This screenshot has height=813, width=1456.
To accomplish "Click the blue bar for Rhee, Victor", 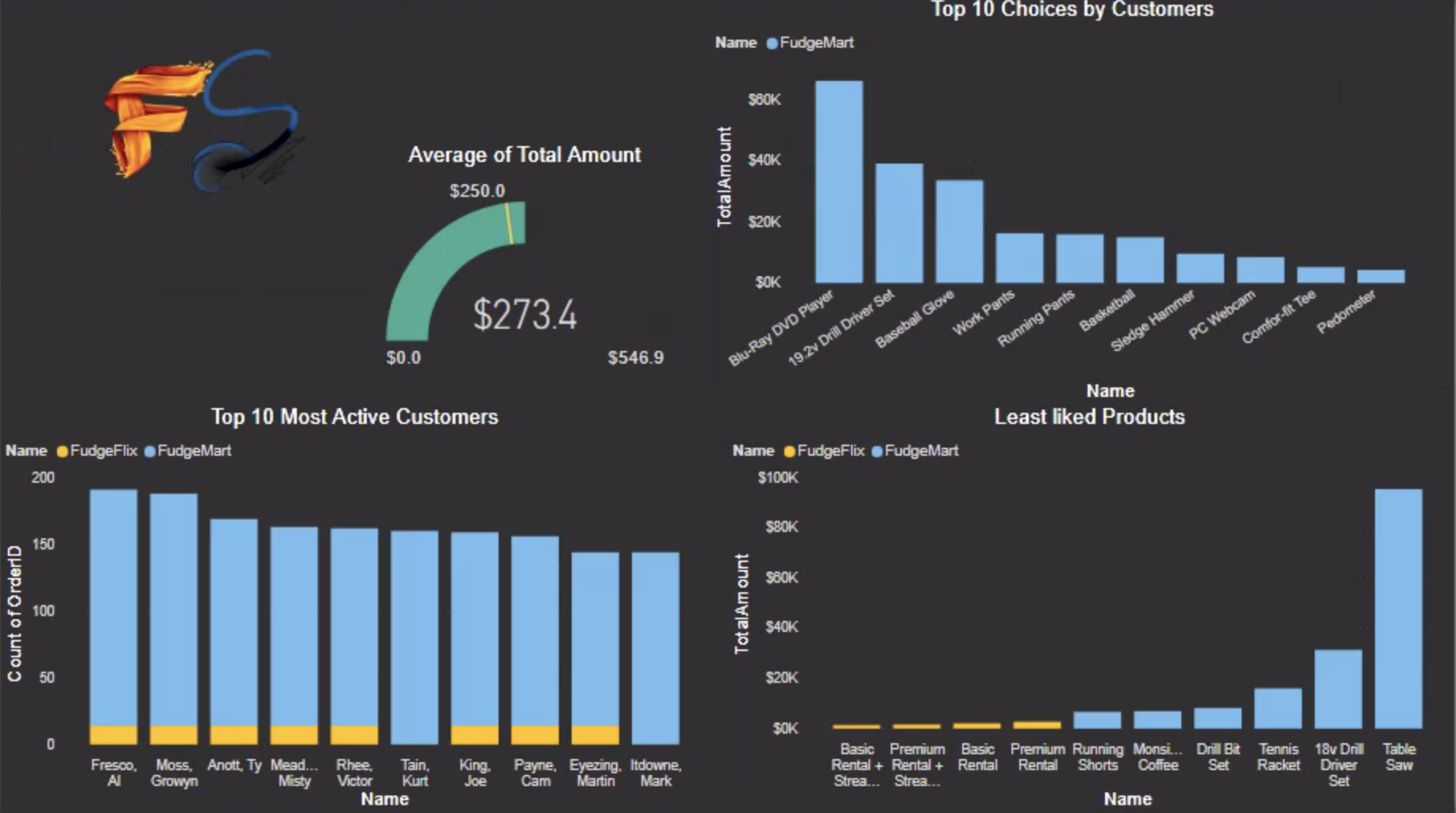I will pyautogui.click(x=354, y=627).
